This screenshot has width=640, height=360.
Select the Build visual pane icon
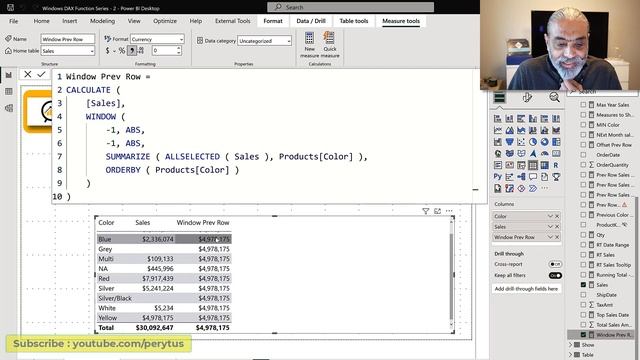[499, 98]
